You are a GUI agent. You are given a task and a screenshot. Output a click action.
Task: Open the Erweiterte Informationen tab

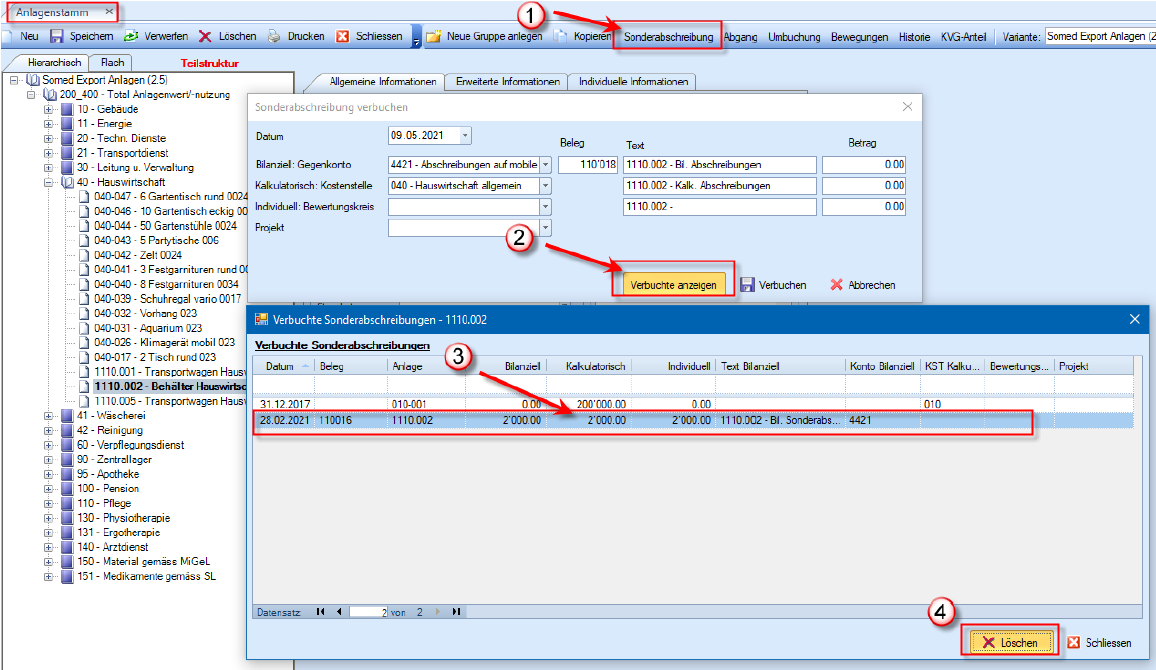tap(507, 82)
